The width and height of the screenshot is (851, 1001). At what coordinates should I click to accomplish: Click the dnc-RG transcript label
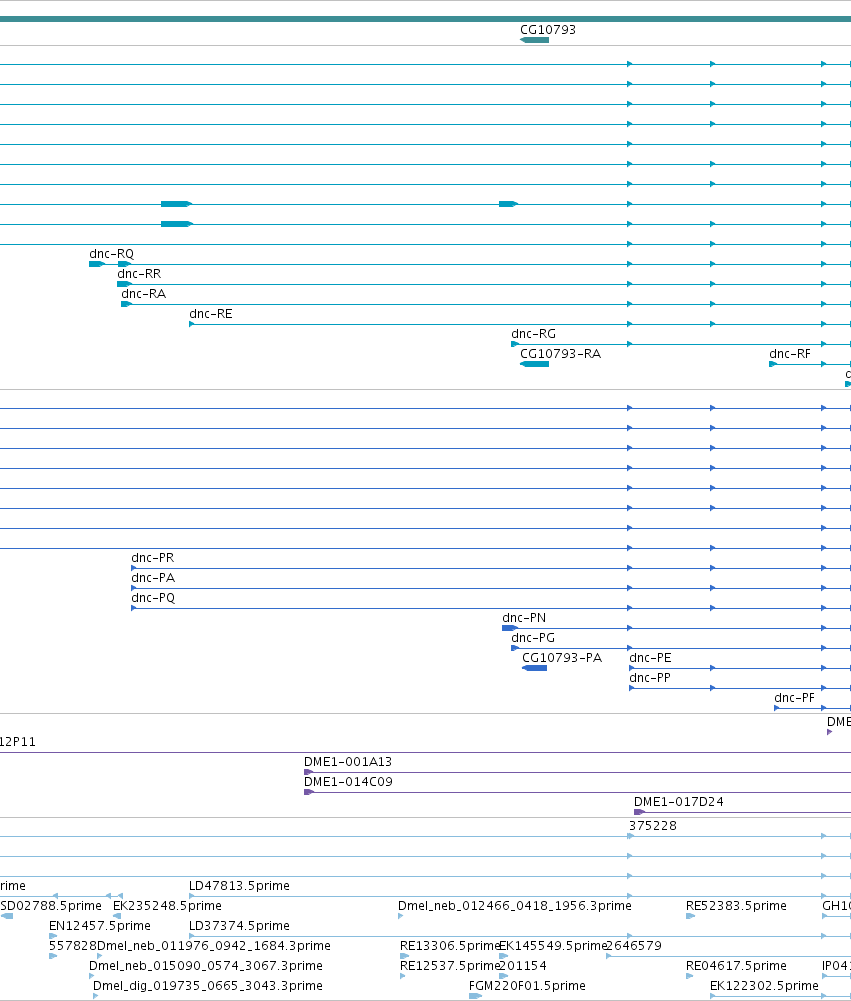point(533,334)
